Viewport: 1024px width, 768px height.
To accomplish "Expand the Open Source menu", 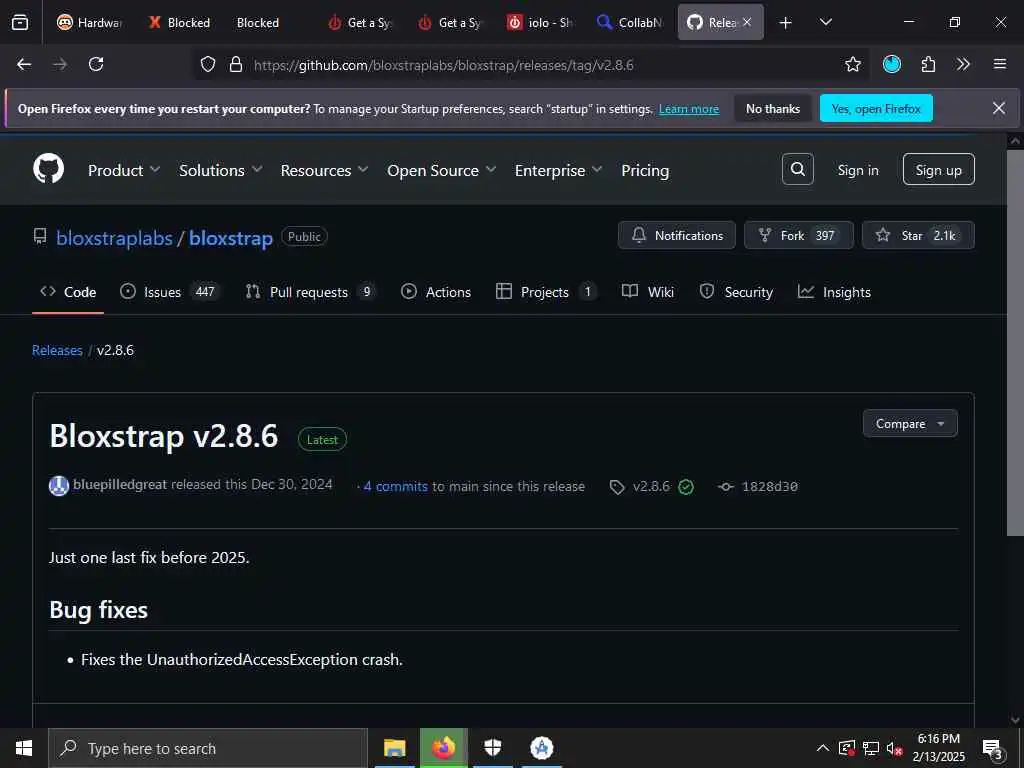I will (441, 170).
